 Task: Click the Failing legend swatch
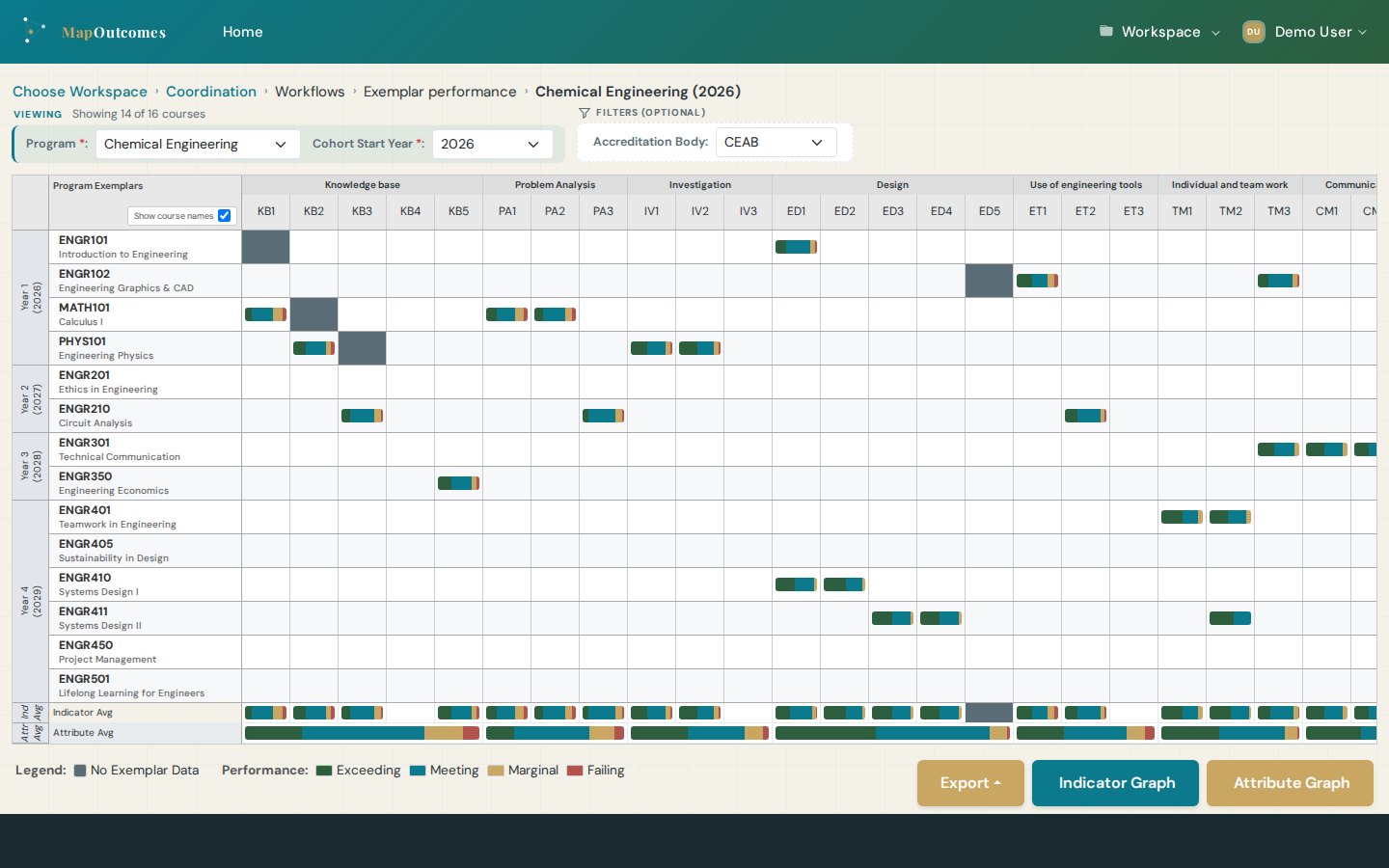tap(575, 771)
